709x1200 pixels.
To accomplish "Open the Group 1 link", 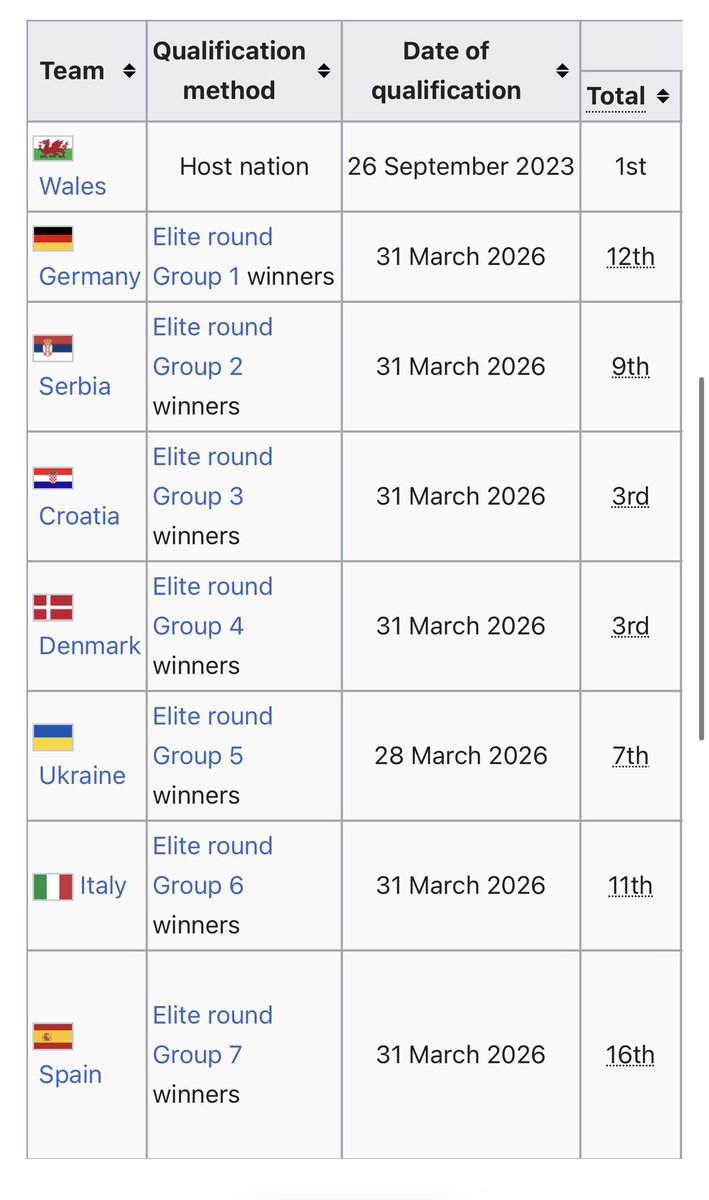I will click(197, 276).
